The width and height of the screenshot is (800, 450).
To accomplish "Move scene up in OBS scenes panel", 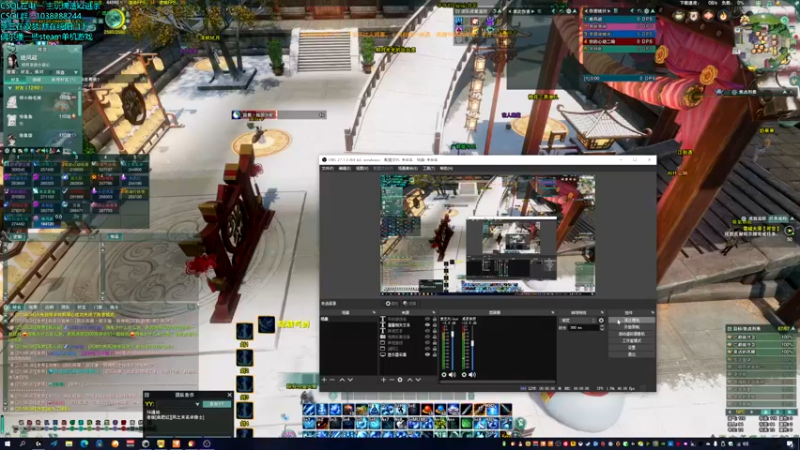I will tap(342, 380).
